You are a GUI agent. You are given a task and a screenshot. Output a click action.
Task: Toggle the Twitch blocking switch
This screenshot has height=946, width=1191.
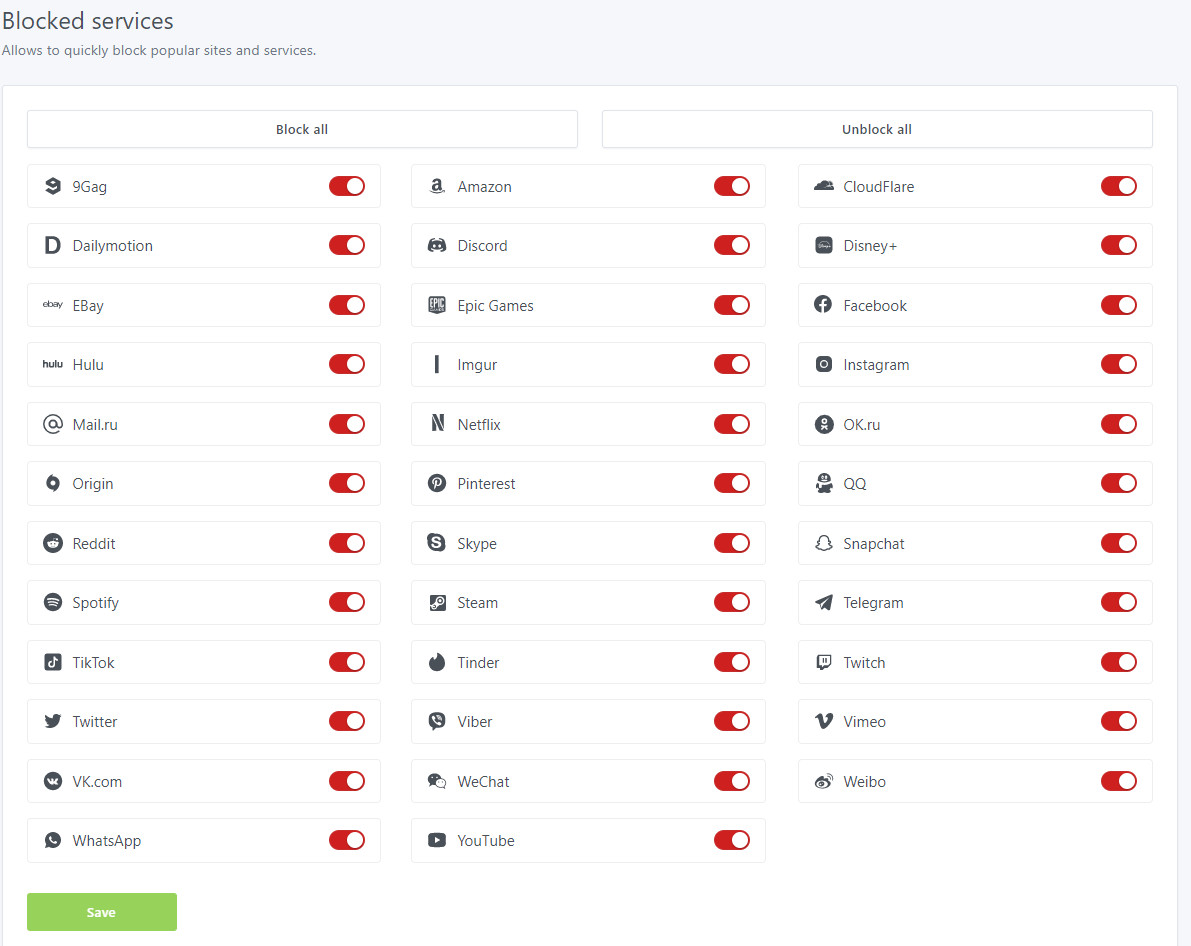tap(1119, 662)
